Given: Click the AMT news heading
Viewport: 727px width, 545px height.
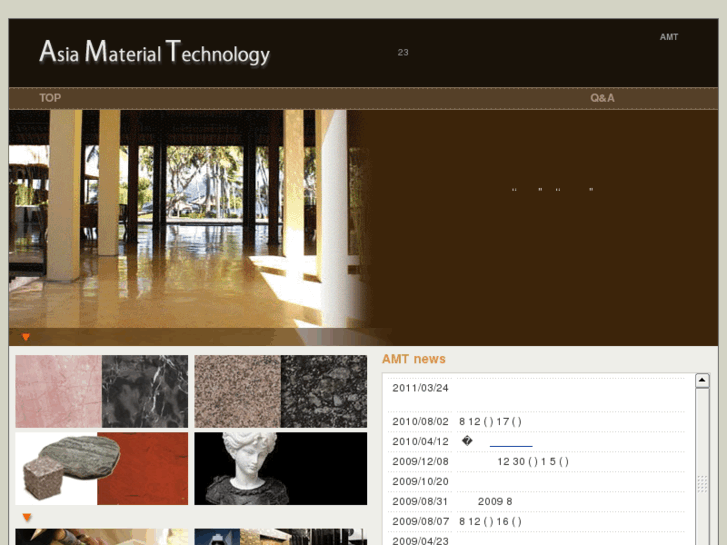Looking at the screenshot, I should pyautogui.click(x=414, y=359).
